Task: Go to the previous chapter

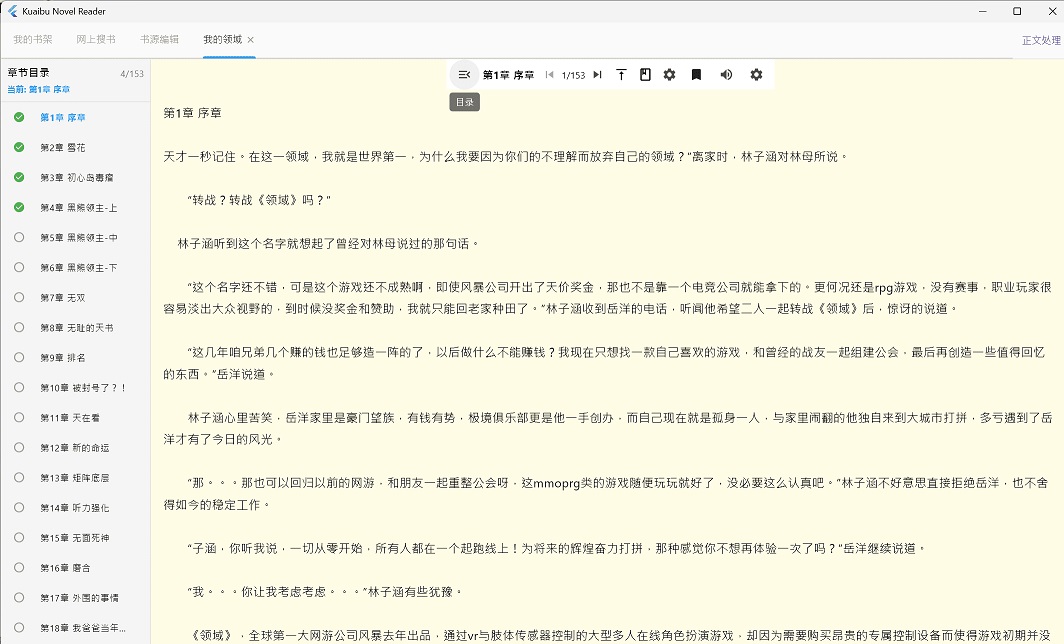Action: 549,75
